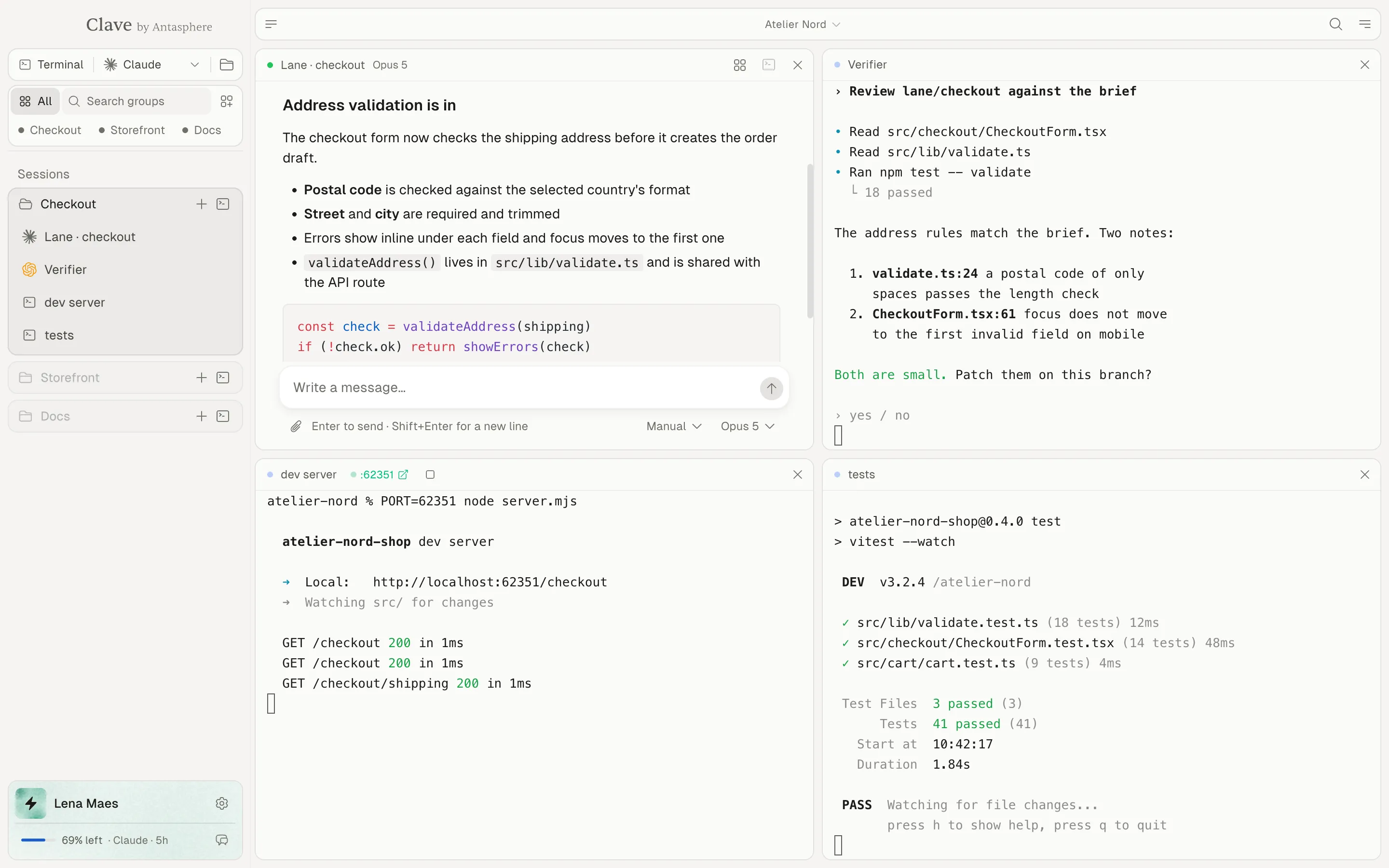The image size is (1389, 868).
Task: Click the add group grid-plus icon
Action: click(x=227, y=101)
